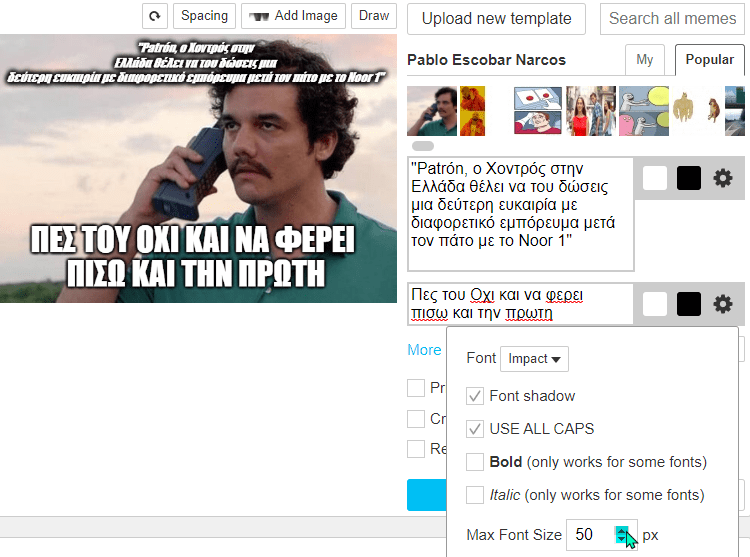Pick black outline color for second text

(x=689, y=305)
